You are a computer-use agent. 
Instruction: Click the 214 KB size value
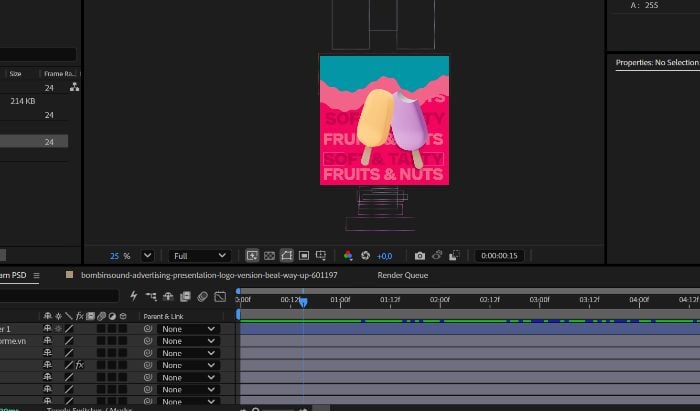point(23,101)
